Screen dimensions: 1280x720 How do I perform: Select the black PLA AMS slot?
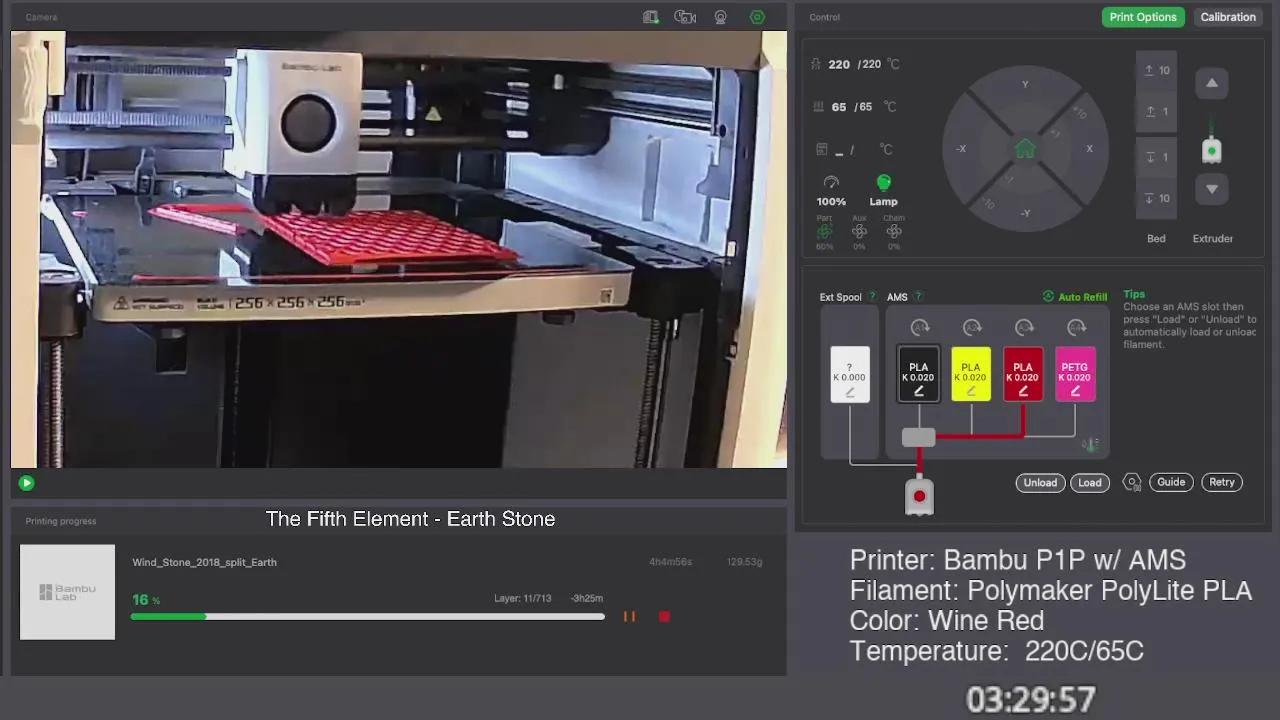click(918, 375)
